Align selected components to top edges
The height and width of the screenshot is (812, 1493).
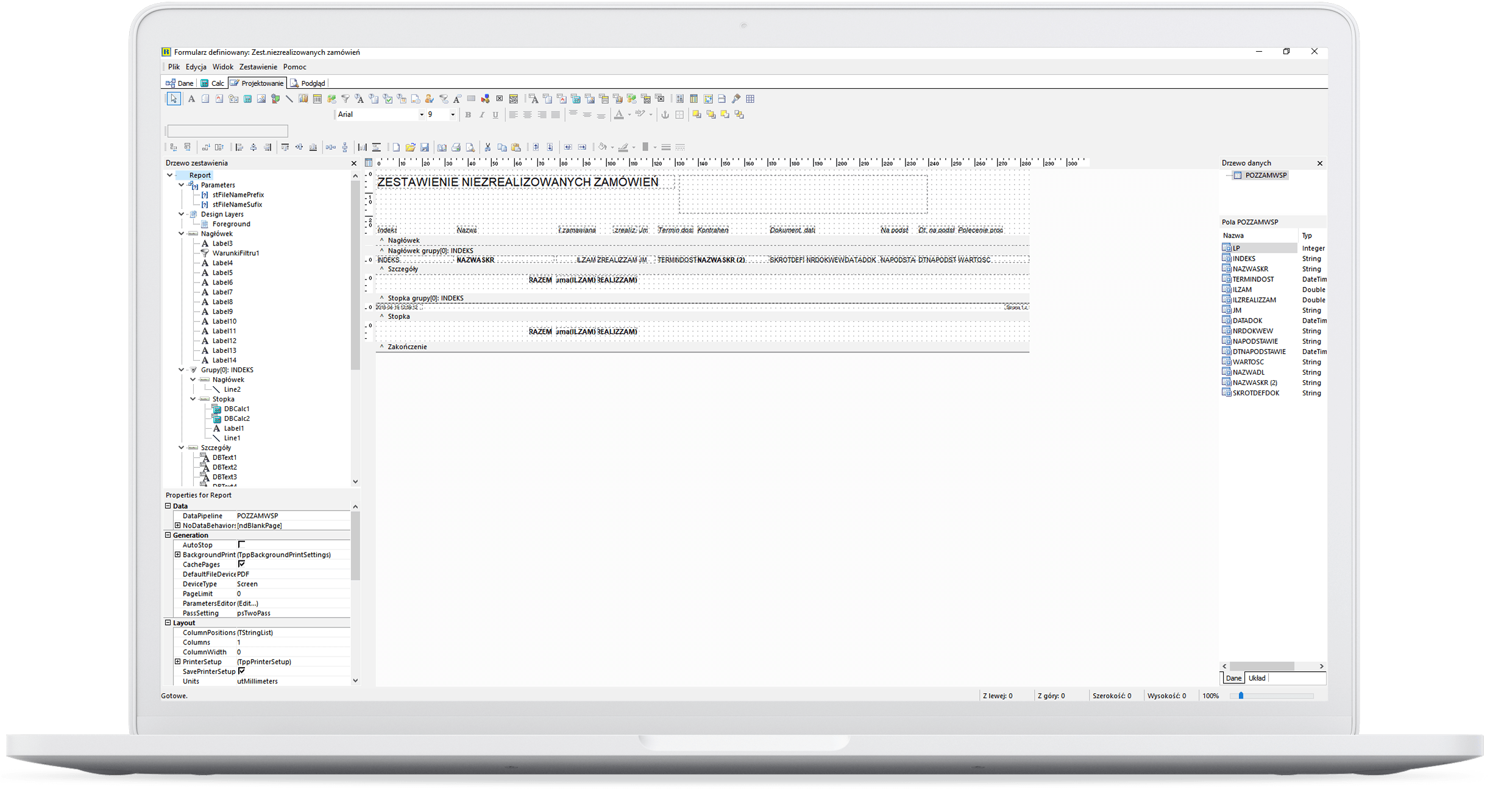(x=285, y=147)
